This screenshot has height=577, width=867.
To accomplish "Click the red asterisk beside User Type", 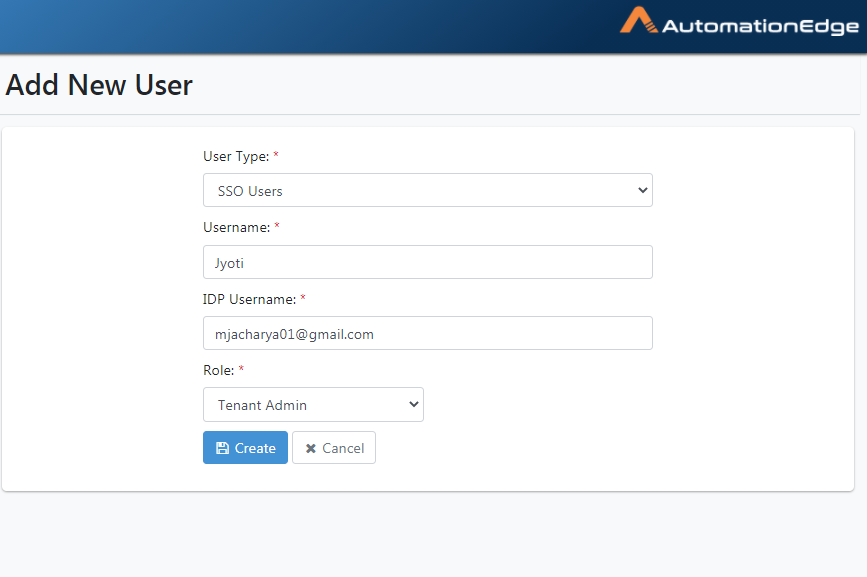I will (x=276, y=155).
